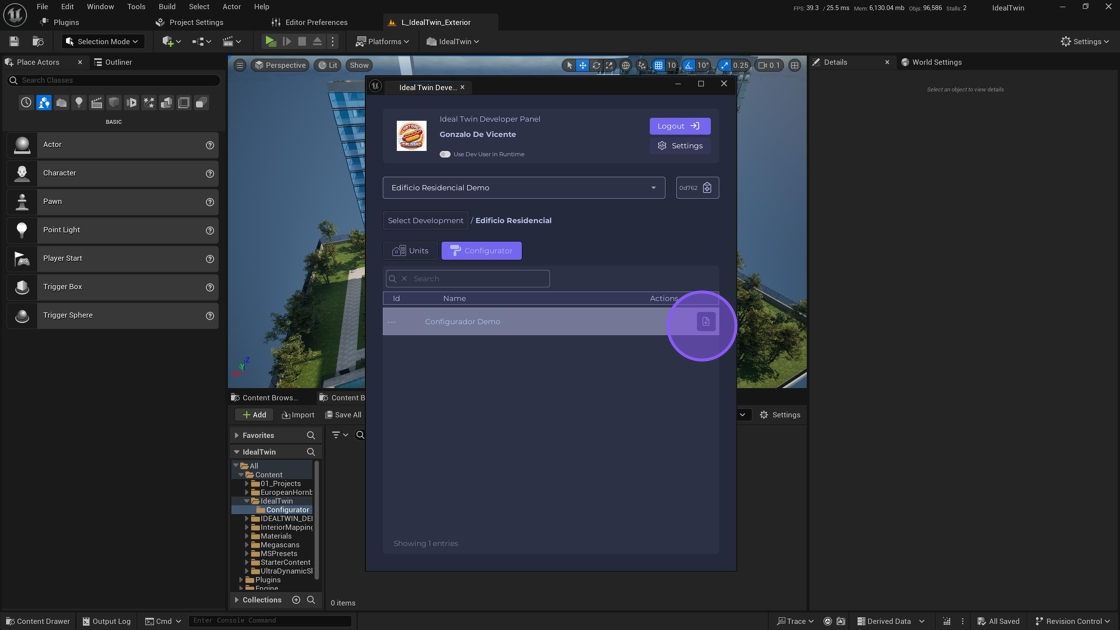Expand the Platforms dropdown
The image size is (1120, 630).
point(382,42)
